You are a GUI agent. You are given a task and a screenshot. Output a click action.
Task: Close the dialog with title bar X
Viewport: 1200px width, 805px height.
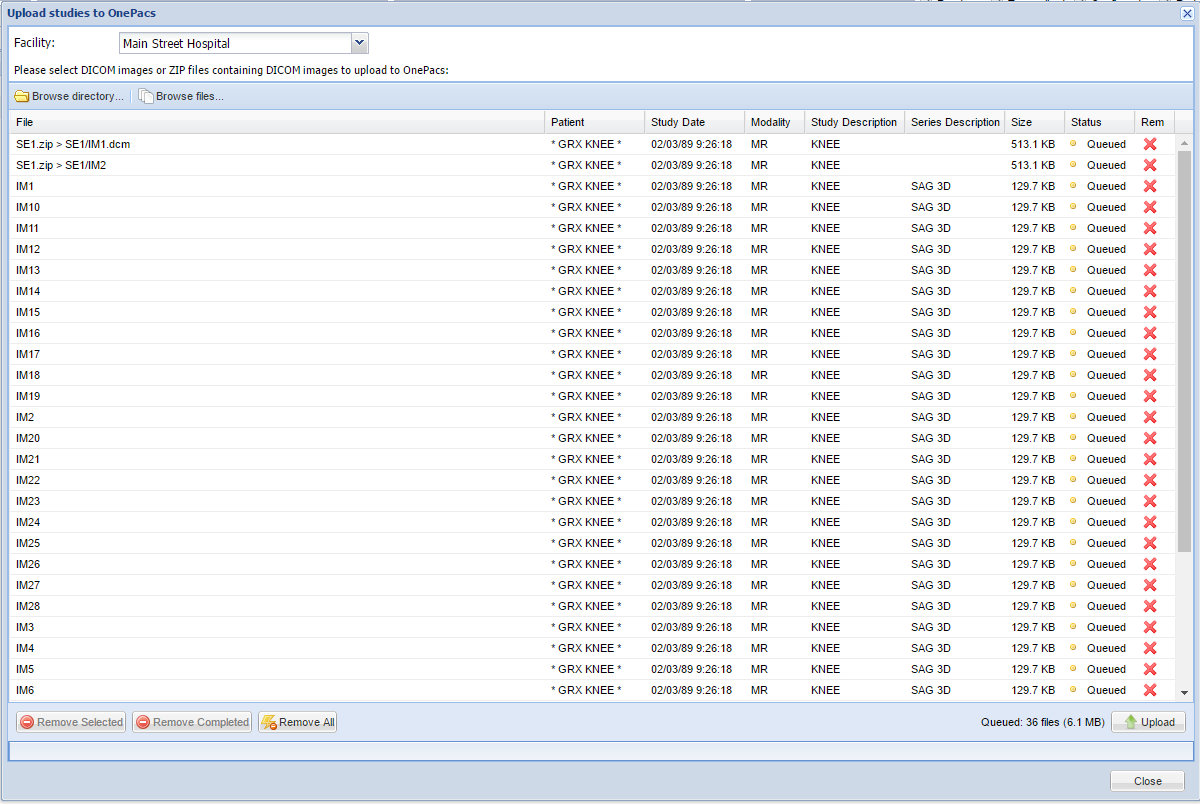[1187, 13]
